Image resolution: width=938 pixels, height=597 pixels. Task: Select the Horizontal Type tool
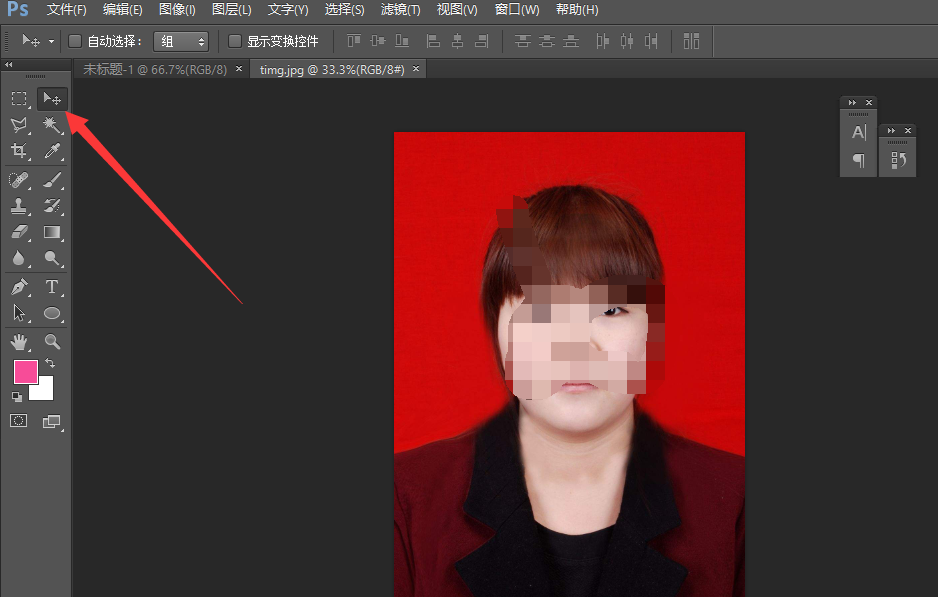pos(52,287)
